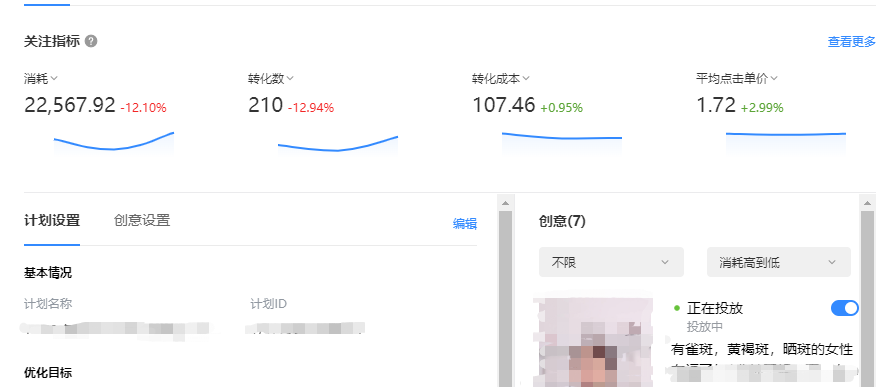Click the 消耗 trend sparkline chart

tap(114, 143)
